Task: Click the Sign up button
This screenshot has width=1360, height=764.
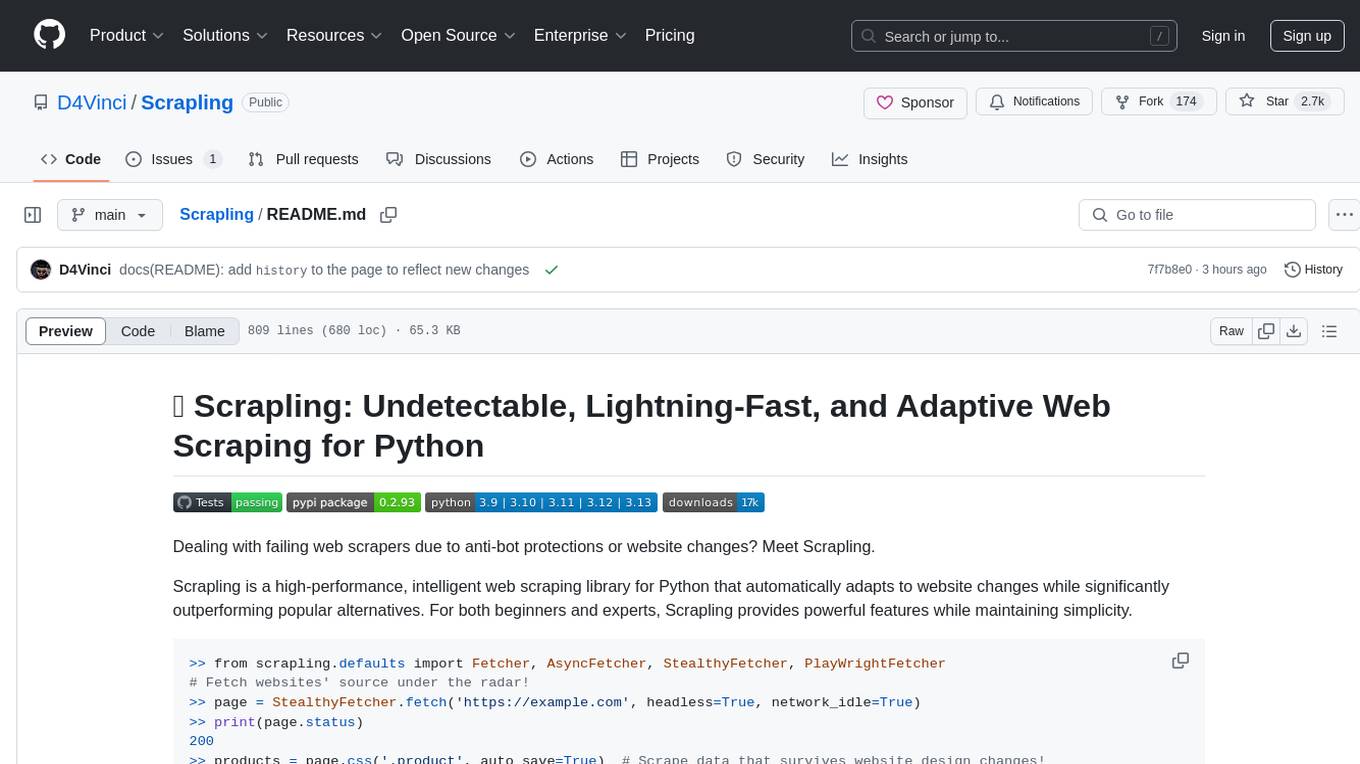Action: click(1307, 36)
